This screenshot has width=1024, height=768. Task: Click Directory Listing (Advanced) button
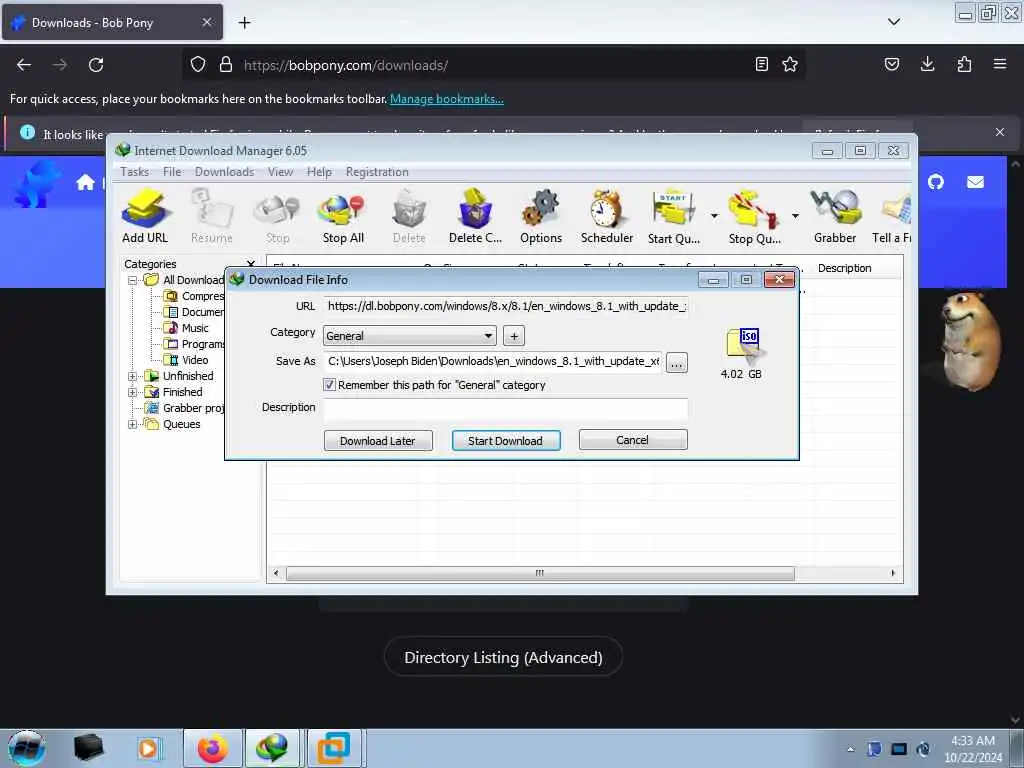[503, 657]
